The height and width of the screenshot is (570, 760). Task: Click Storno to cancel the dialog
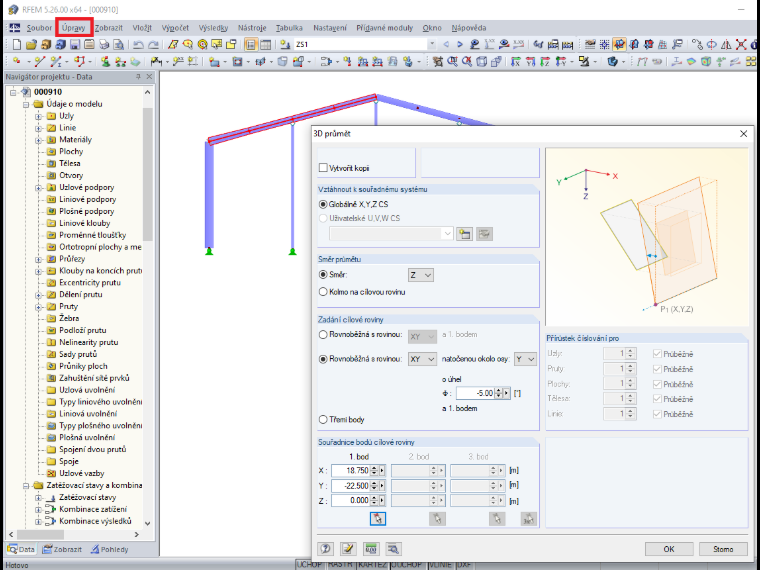723,549
